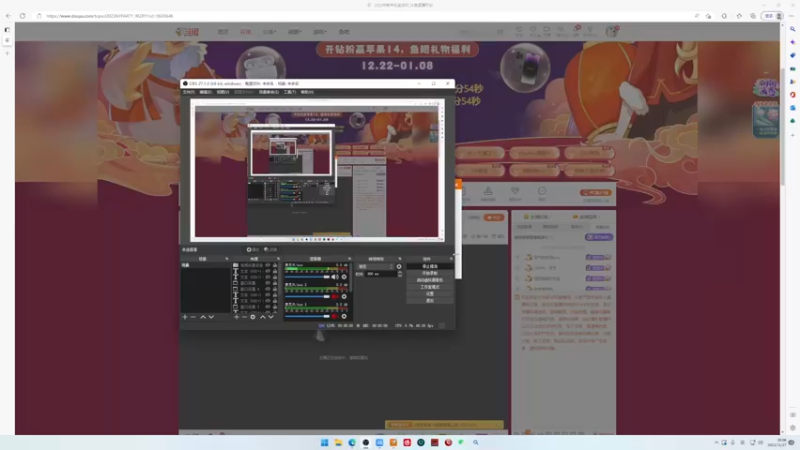Toggle the lock on the 窗口采集 4 source

(x=275, y=289)
